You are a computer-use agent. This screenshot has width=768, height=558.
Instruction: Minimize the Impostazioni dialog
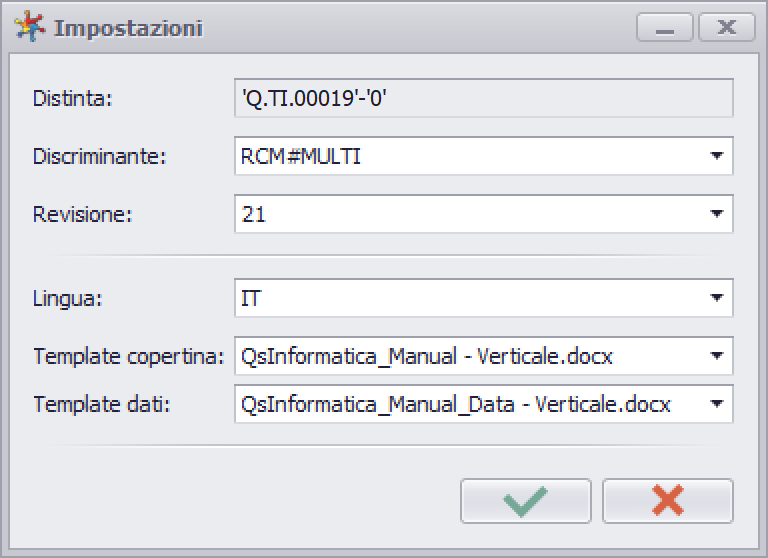[x=665, y=27]
